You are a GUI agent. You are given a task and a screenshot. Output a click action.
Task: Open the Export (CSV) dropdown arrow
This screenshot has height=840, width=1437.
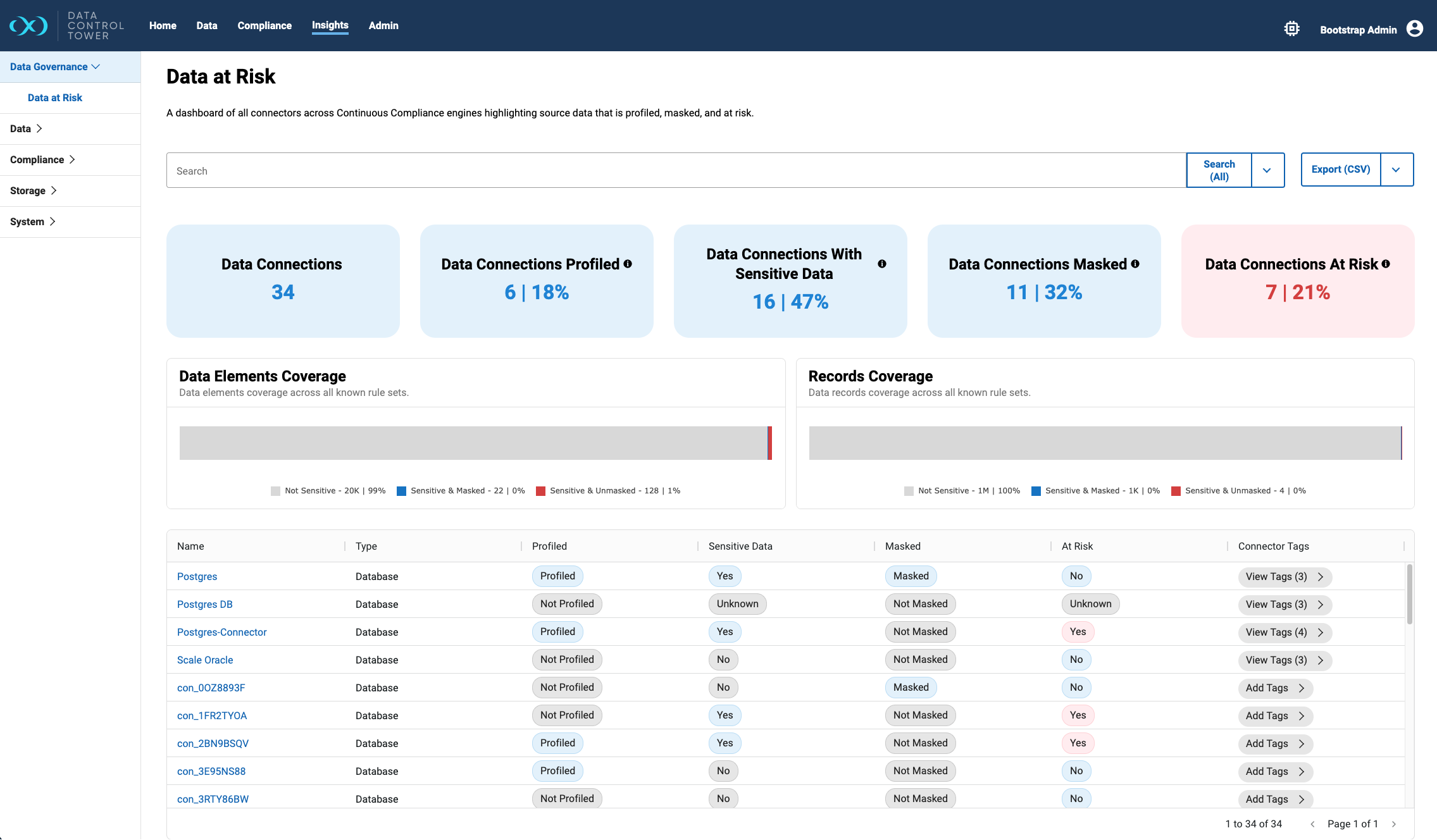click(x=1397, y=170)
